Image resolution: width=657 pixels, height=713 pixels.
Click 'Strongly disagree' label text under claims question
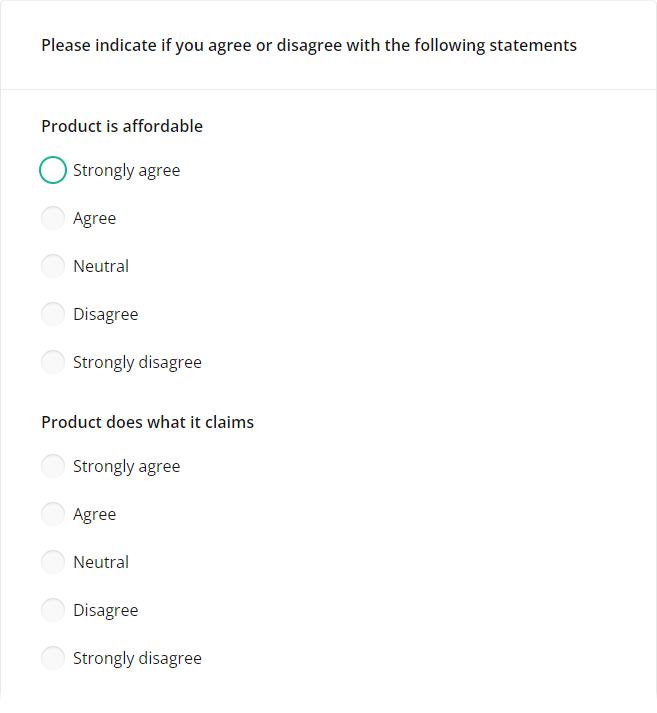[x=137, y=658]
